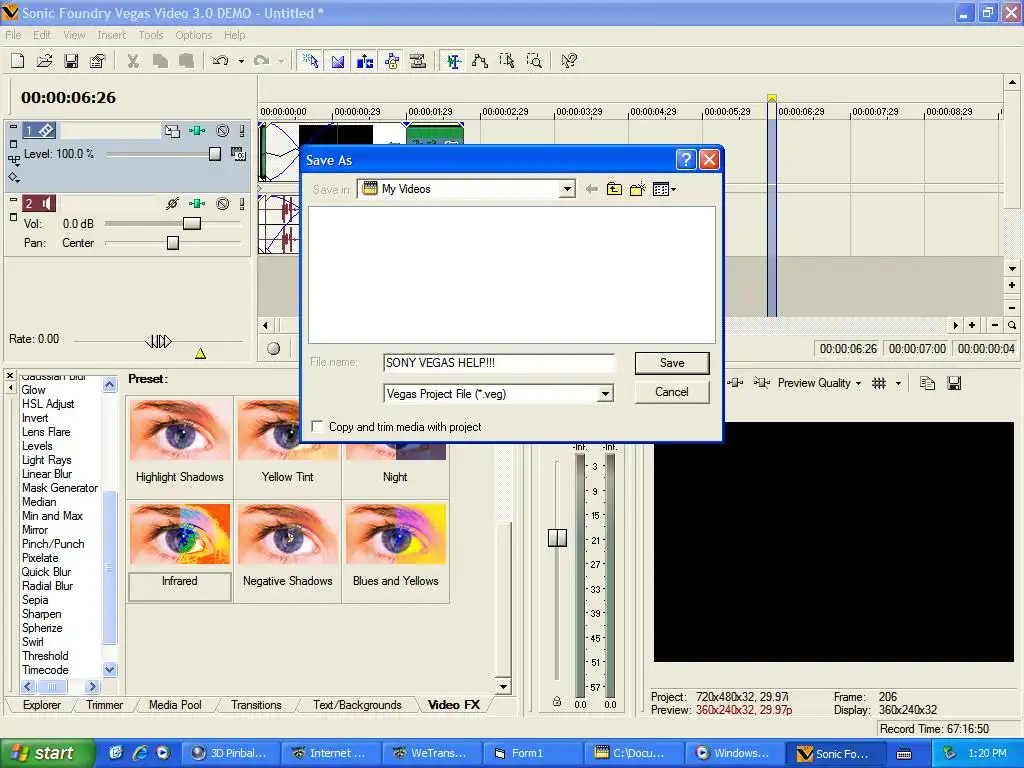Adjust the audio track Vol slider
The height and width of the screenshot is (768, 1024).
(x=192, y=223)
